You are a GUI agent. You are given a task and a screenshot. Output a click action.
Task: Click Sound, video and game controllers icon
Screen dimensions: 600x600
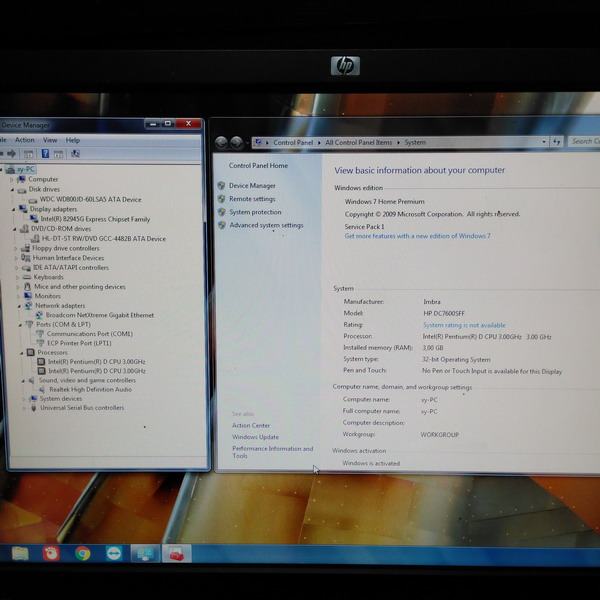(32, 380)
